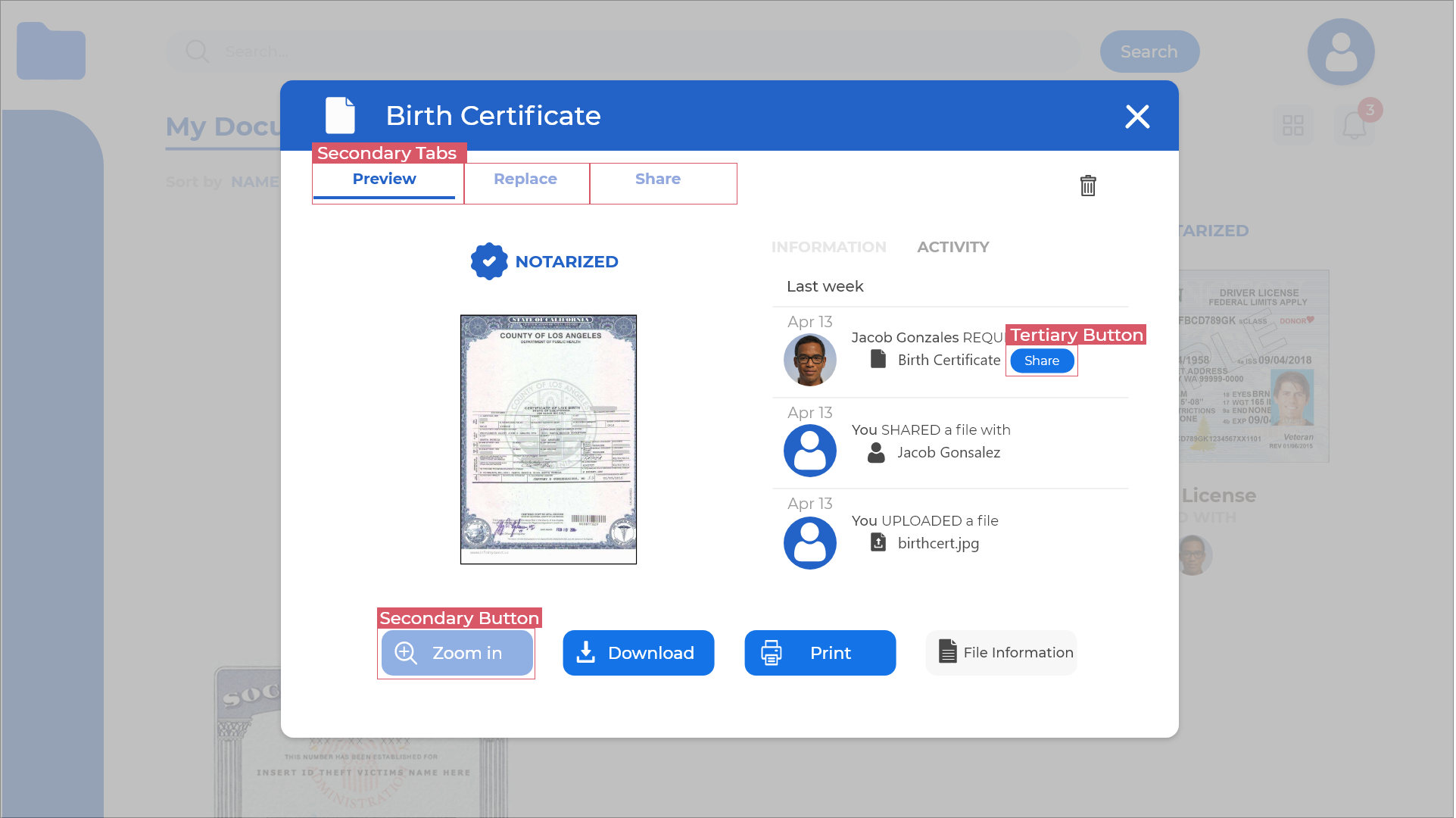Image resolution: width=1456 pixels, height=818 pixels.
Task: Select the Activity tab
Action: pos(954,247)
